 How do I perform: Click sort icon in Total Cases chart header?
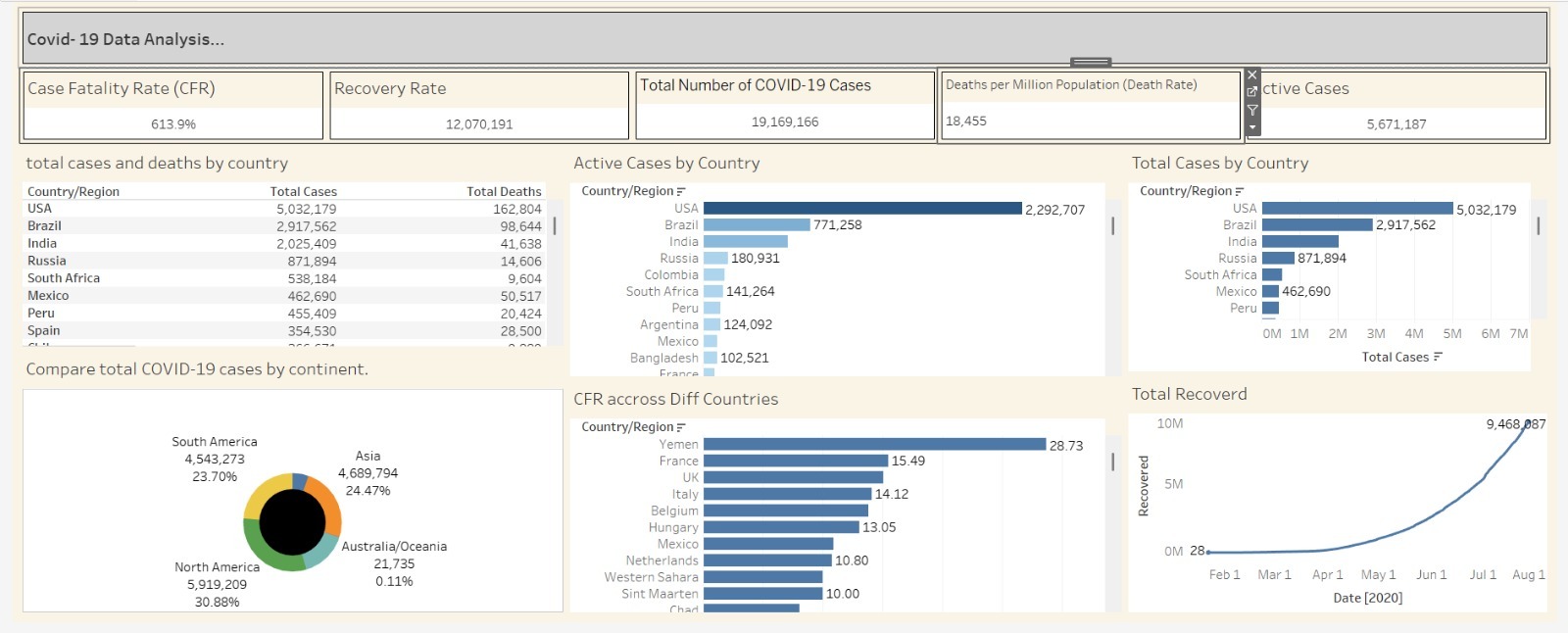[x=1239, y=191]
